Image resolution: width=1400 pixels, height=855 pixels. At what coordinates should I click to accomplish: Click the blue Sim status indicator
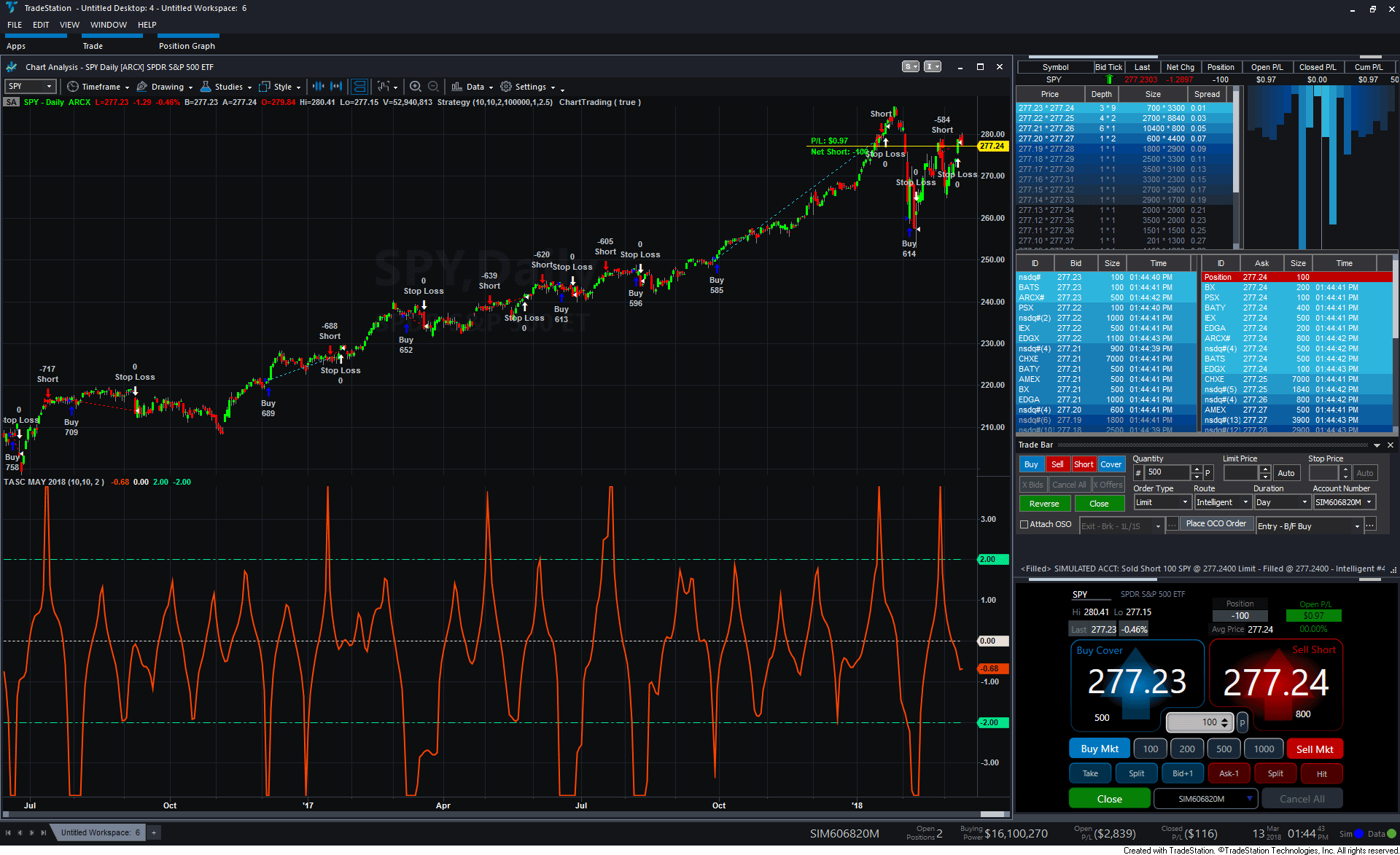[1360, 834]
